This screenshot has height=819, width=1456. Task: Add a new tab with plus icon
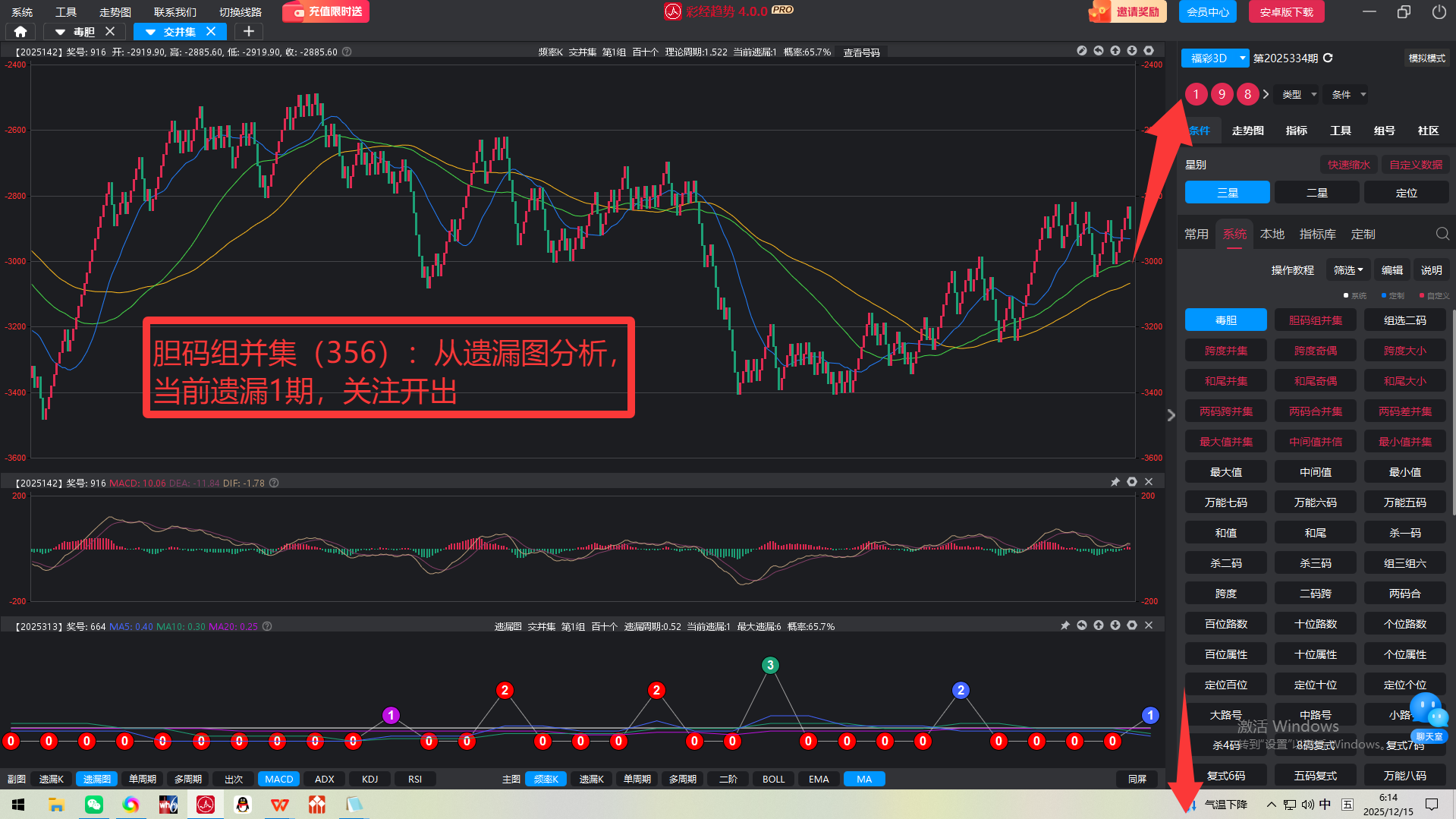tap(248, 31)
